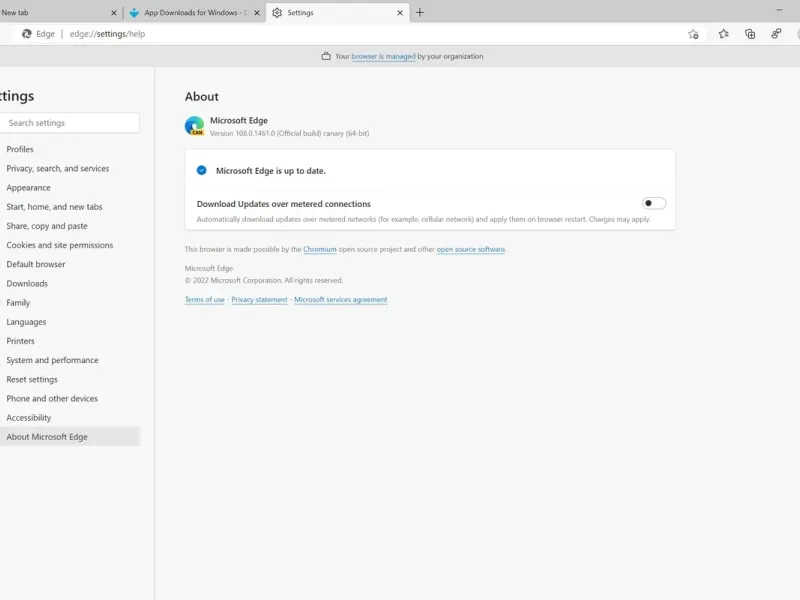Click the Search settings field
This screenshot has width=800, height=600.
(69, 123)
